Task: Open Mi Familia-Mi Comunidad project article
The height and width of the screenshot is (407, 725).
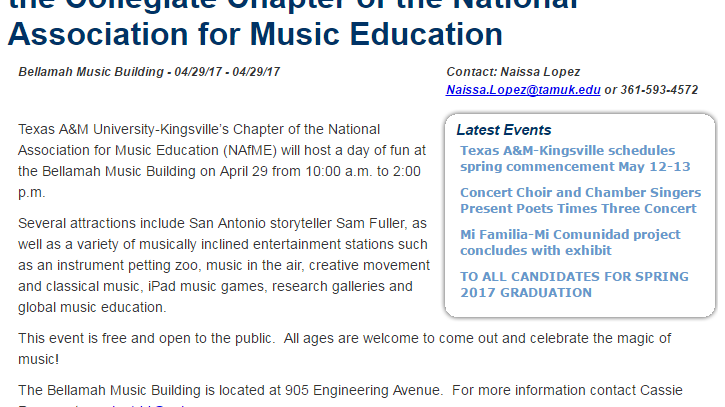Action: pos(570,242)
